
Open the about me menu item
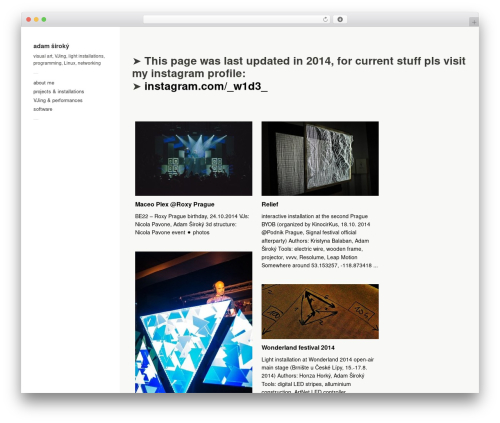(x=44, y=83)
